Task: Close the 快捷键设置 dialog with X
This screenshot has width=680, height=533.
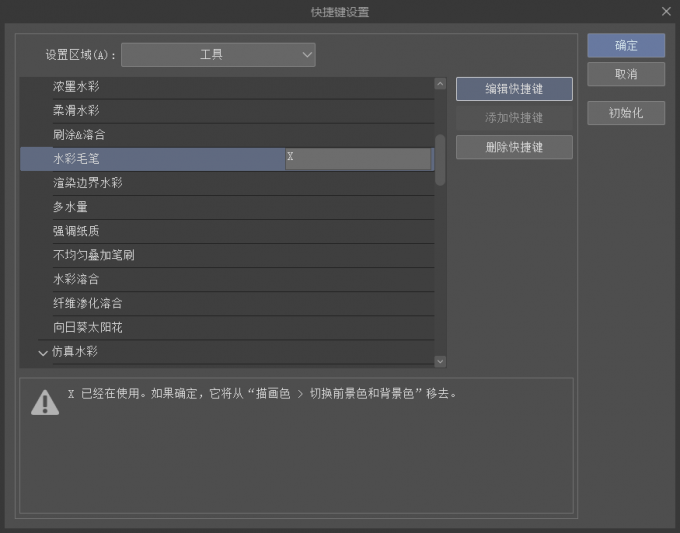Action: click(666, 12)
